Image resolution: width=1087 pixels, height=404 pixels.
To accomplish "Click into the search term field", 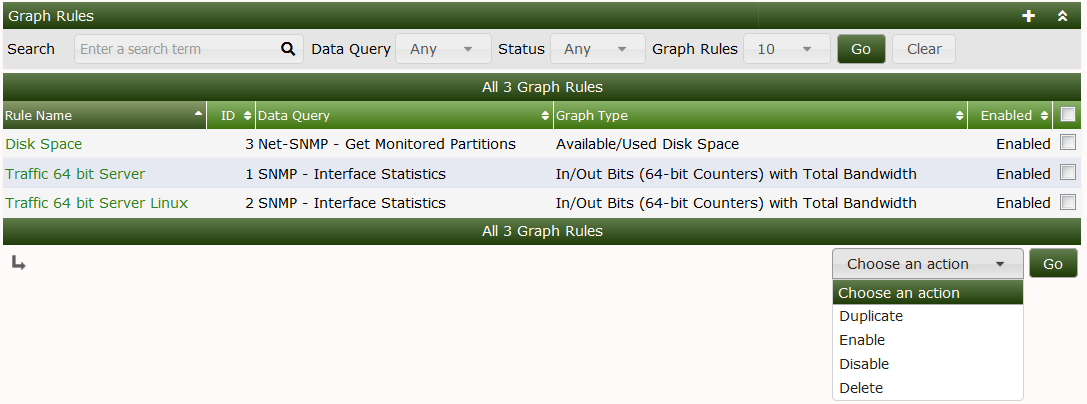I will 175,49.
